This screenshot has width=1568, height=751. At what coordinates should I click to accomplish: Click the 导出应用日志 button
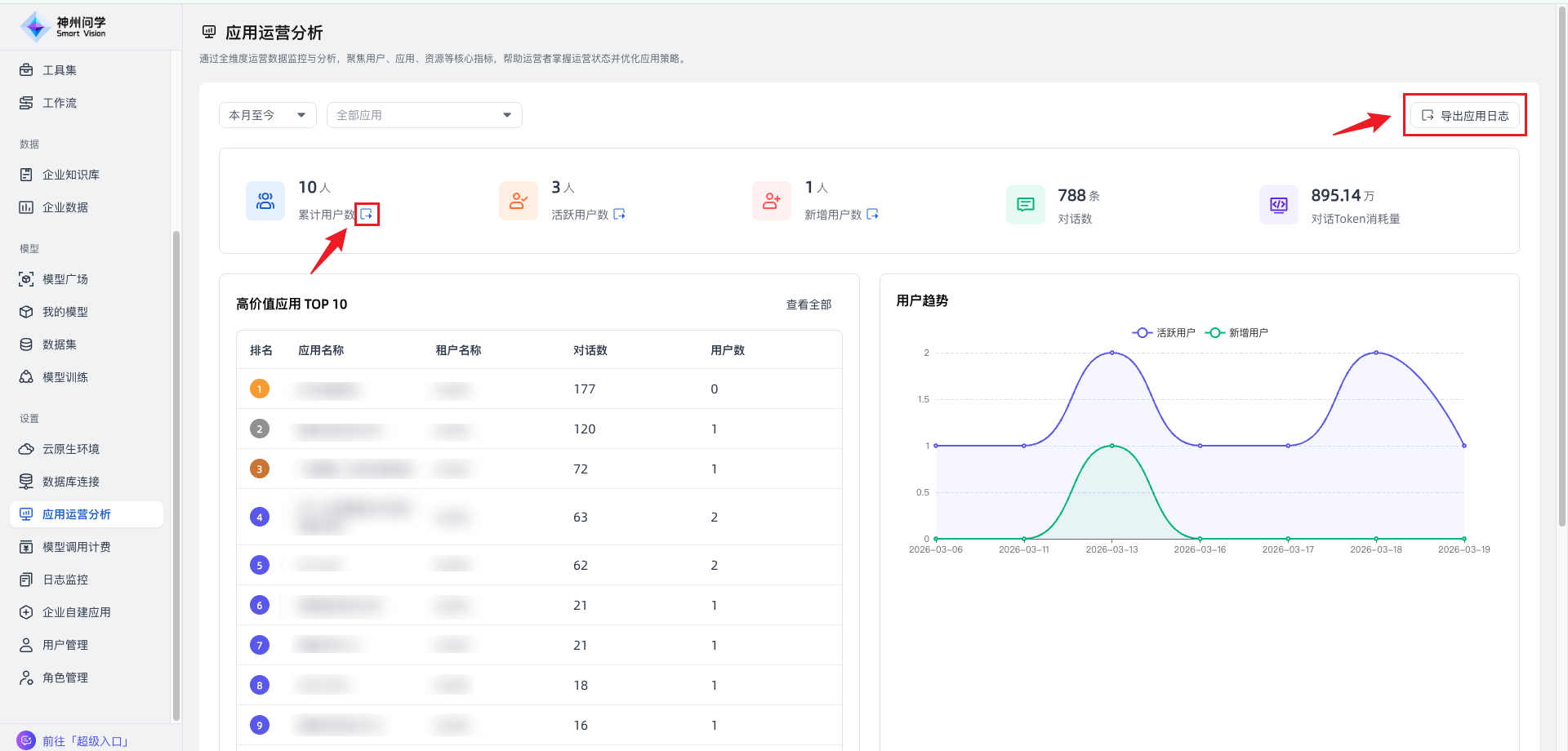pyautogui.click(x=1465, y=116)
